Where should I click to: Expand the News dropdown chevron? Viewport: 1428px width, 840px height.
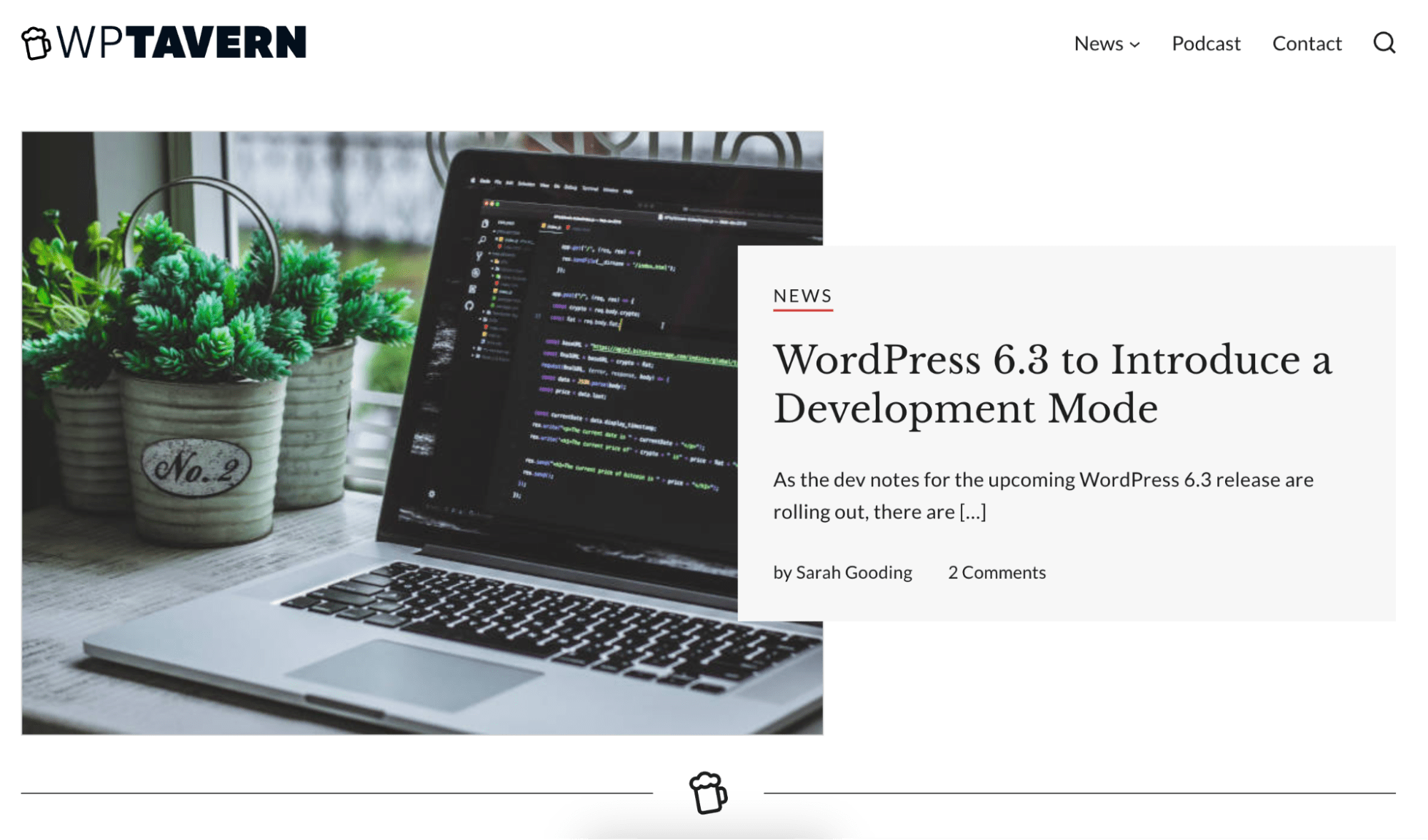[1135, 44]
